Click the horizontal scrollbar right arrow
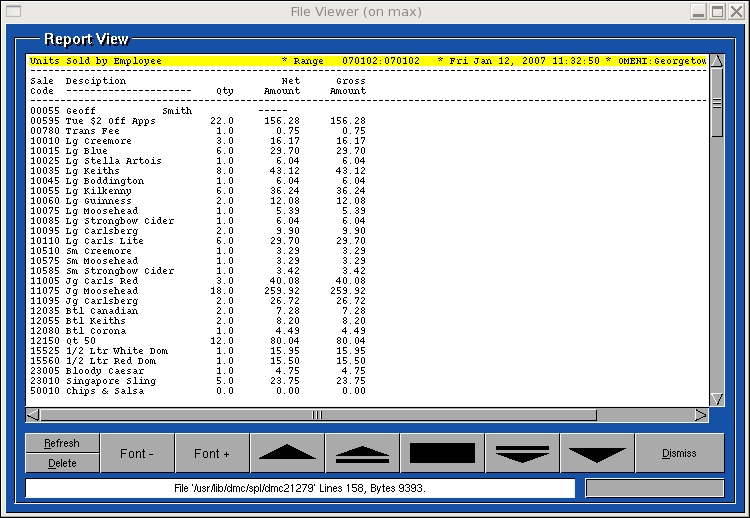The image size is (750, 518). 701,415
